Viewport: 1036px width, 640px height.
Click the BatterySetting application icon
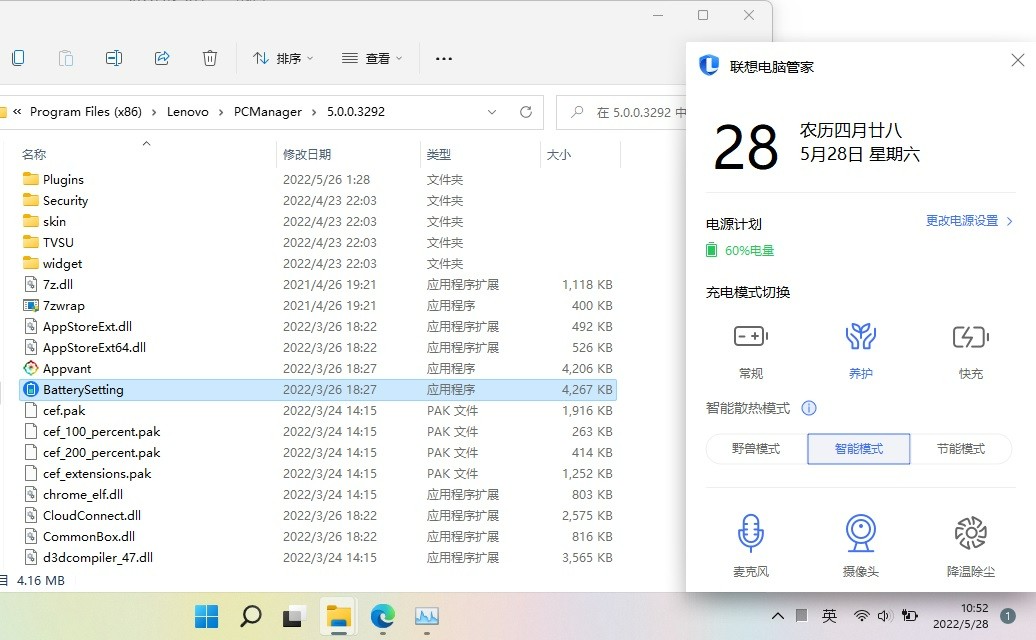pyautogui.click(x=30, y=390)
